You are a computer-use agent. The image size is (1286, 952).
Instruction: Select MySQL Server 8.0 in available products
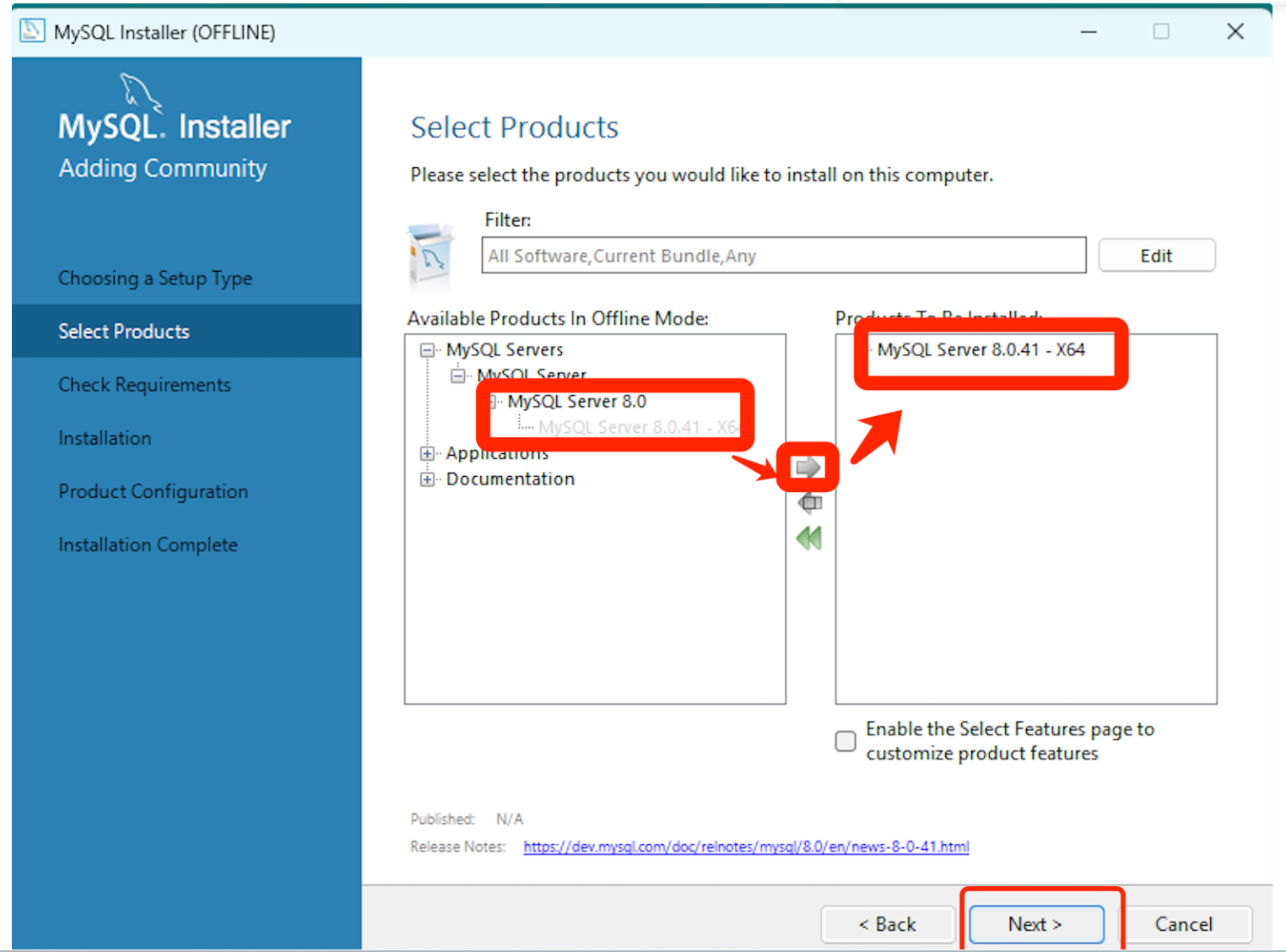576,402
